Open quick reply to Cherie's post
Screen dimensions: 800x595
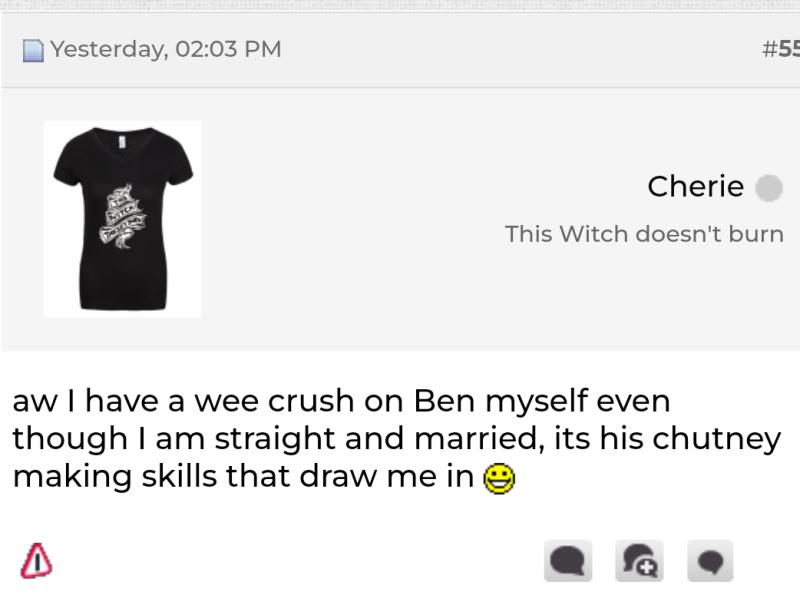click(710, 561)
